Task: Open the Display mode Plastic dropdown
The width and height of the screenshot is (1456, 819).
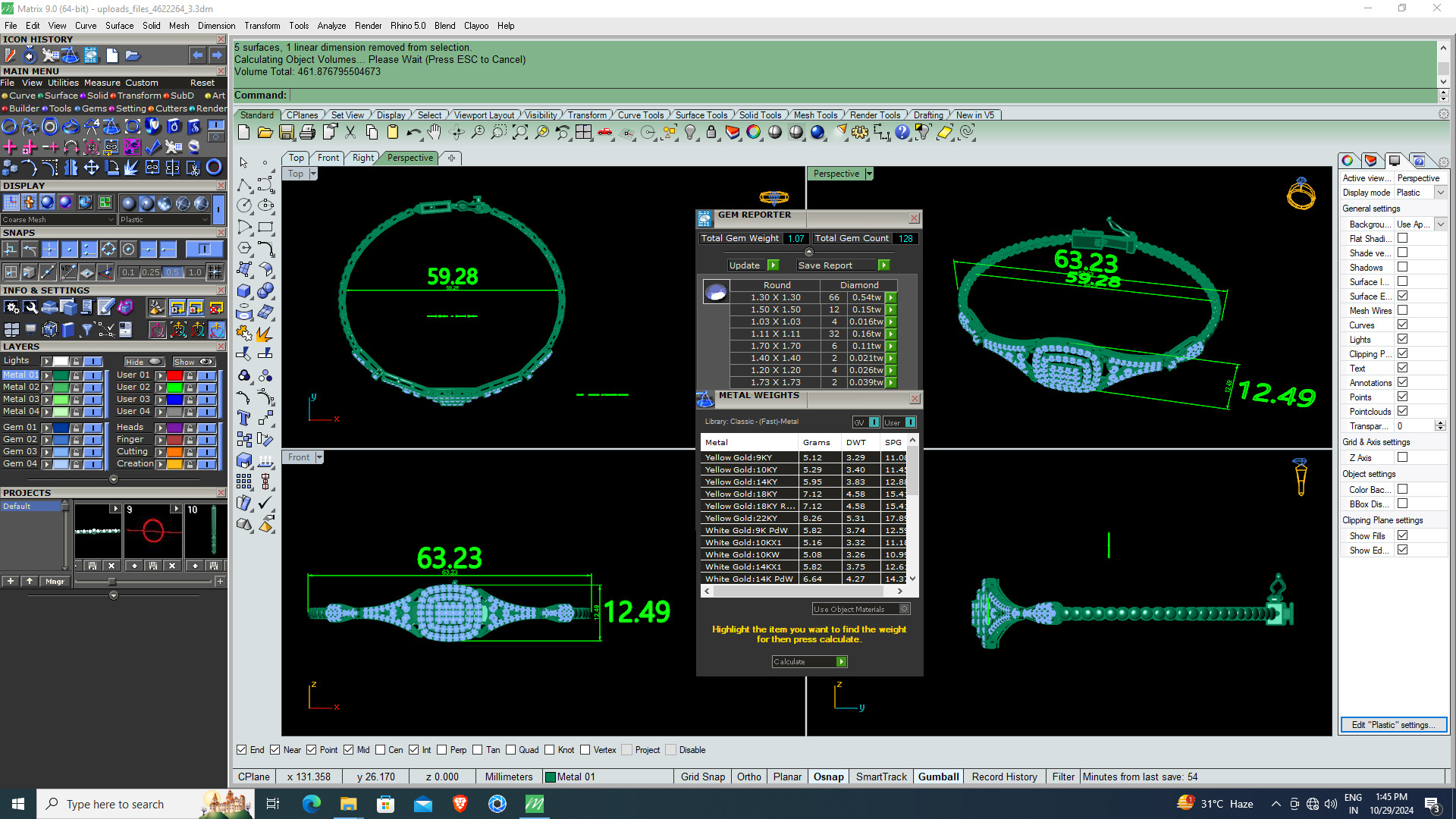Action: point(1440,193)
